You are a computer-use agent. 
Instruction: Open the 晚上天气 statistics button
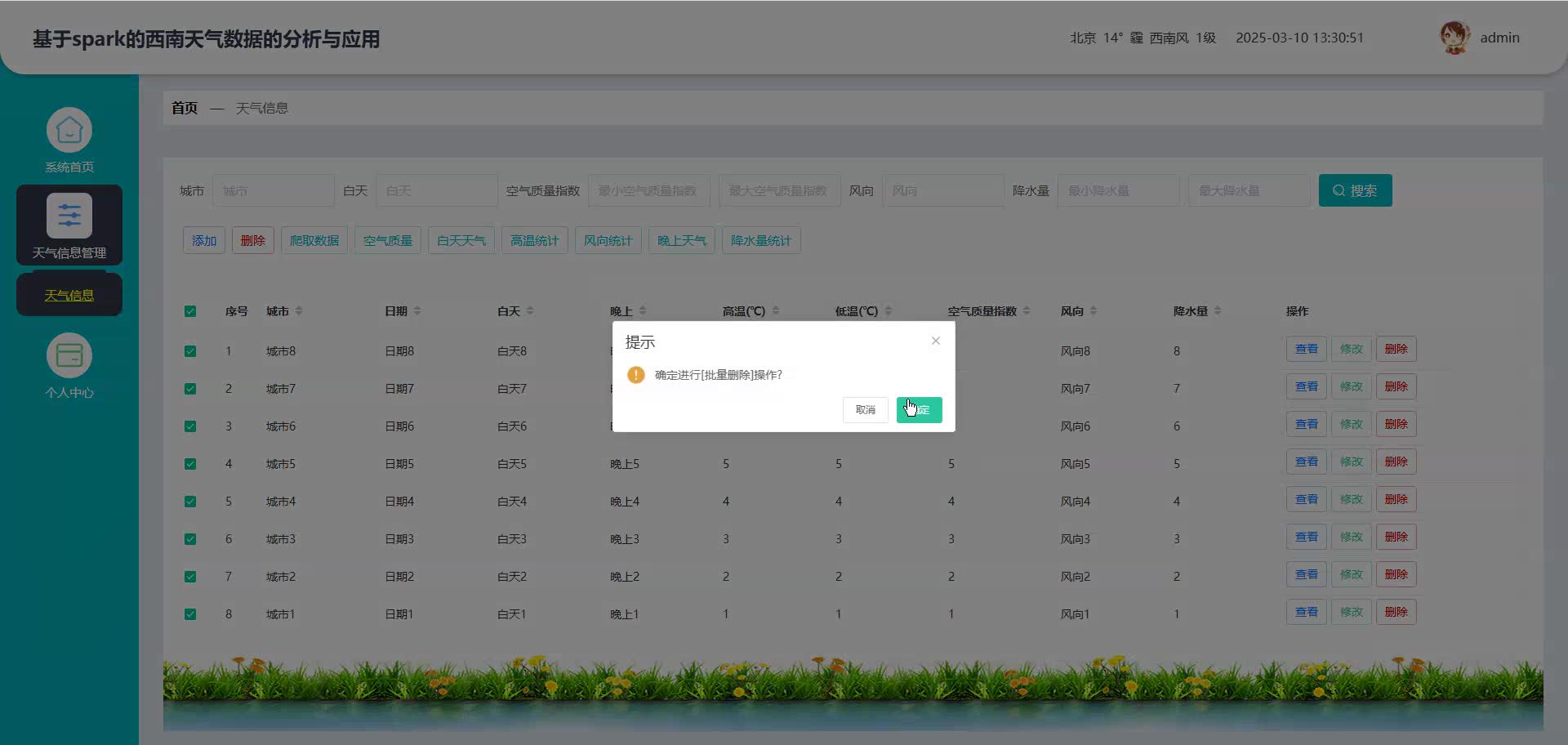[x=682, y=241]
